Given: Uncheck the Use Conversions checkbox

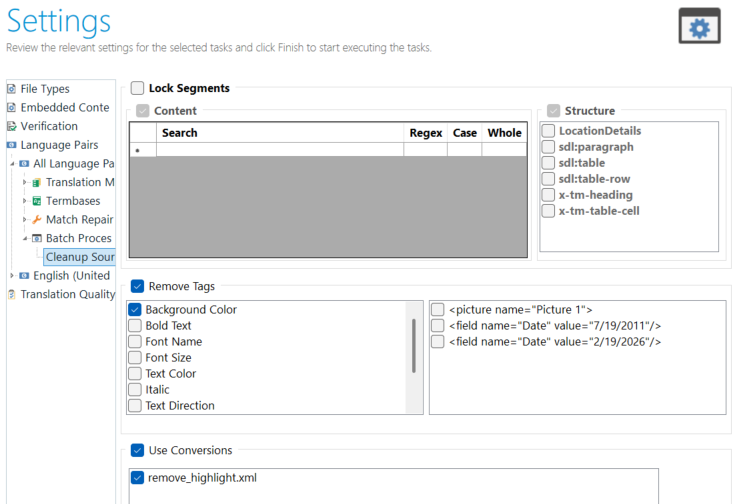Looking at the screenshot, I should [x=137, y=450].
